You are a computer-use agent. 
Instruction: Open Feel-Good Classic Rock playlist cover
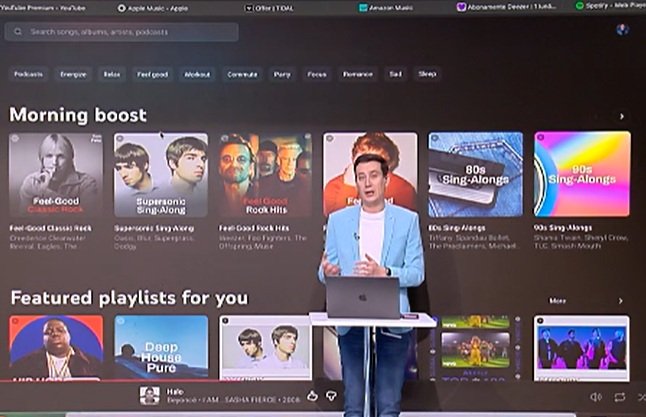pos(56,175)
